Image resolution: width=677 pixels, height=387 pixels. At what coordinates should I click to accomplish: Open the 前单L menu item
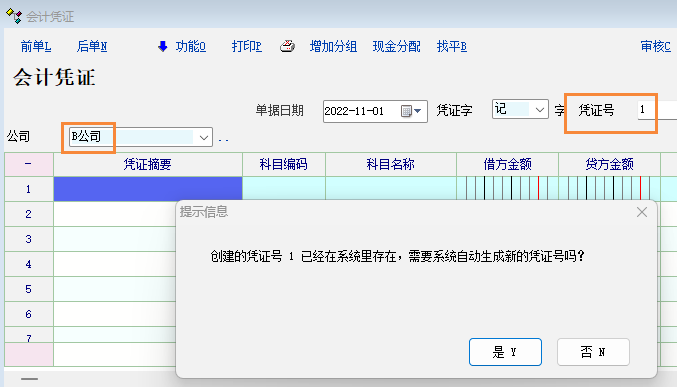(36, 46)
